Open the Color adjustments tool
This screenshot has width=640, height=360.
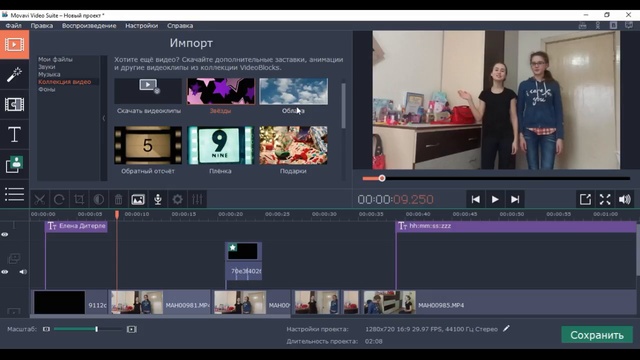point(98,200)
